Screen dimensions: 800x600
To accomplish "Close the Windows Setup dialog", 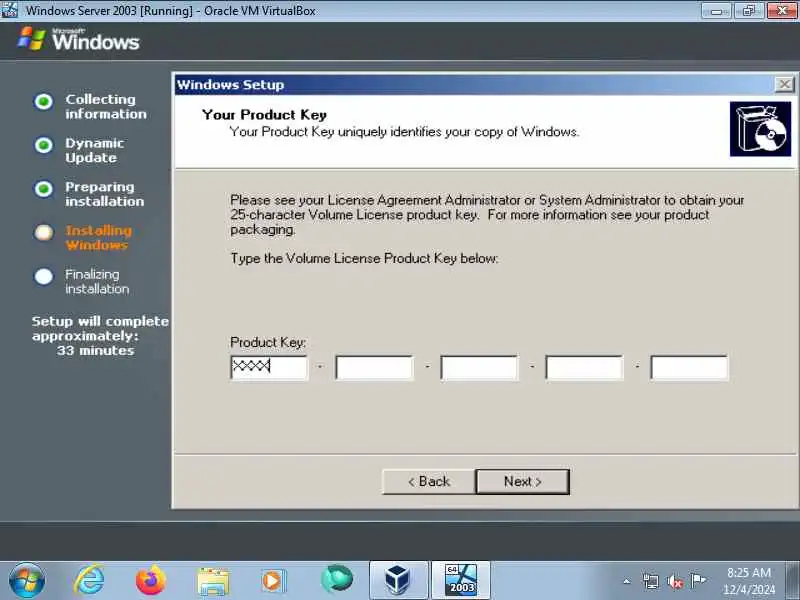I will click(x=784, y=84).
